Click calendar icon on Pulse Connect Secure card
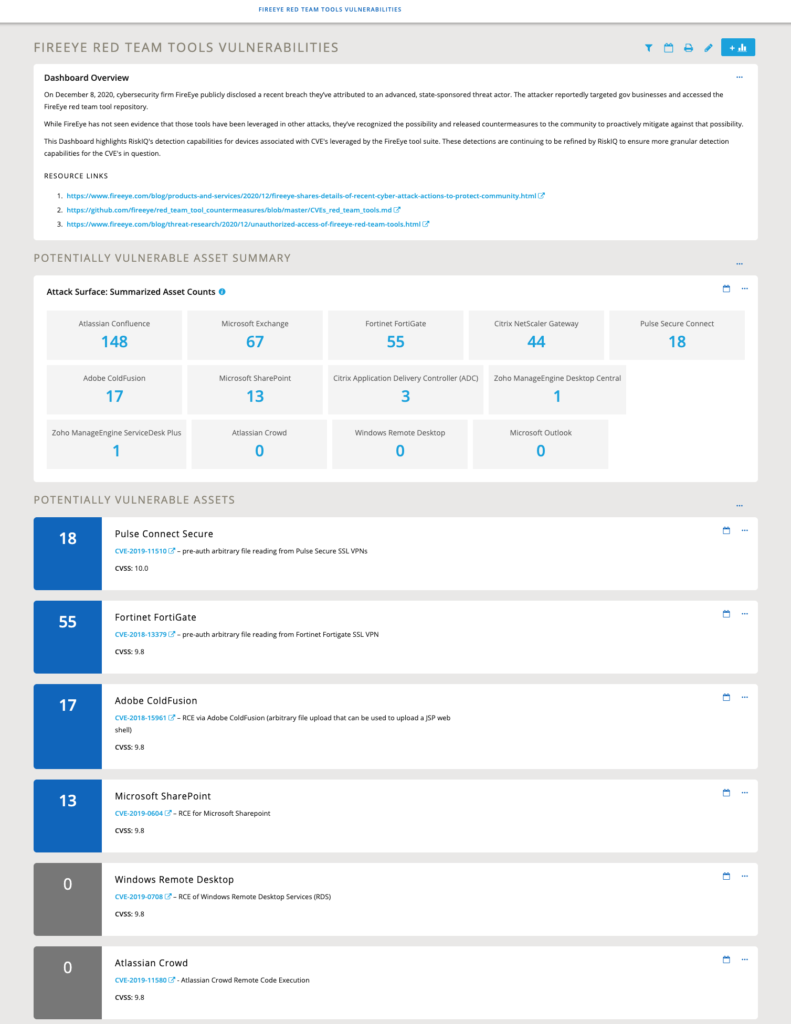This screenshot has width=791, height=1024. pyautogui.click(x=726, y=530)
